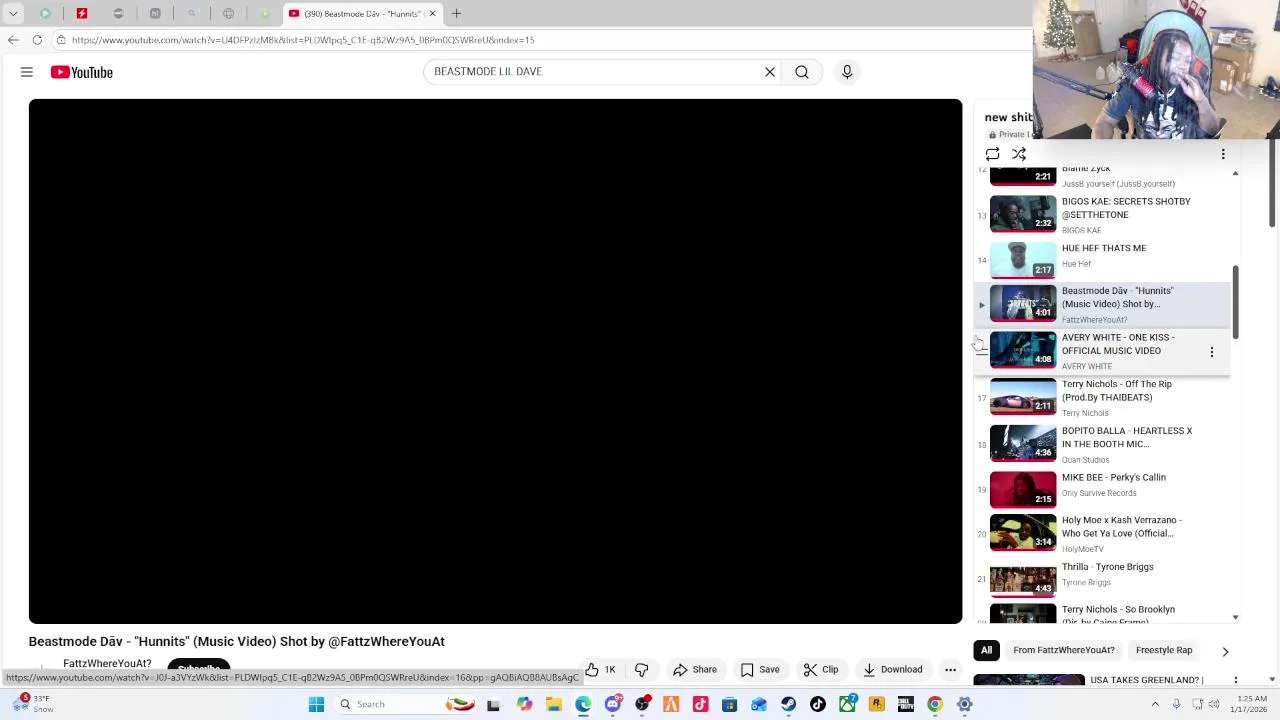
Task: Go back with the browser back arrow
Action: (13, 40)
